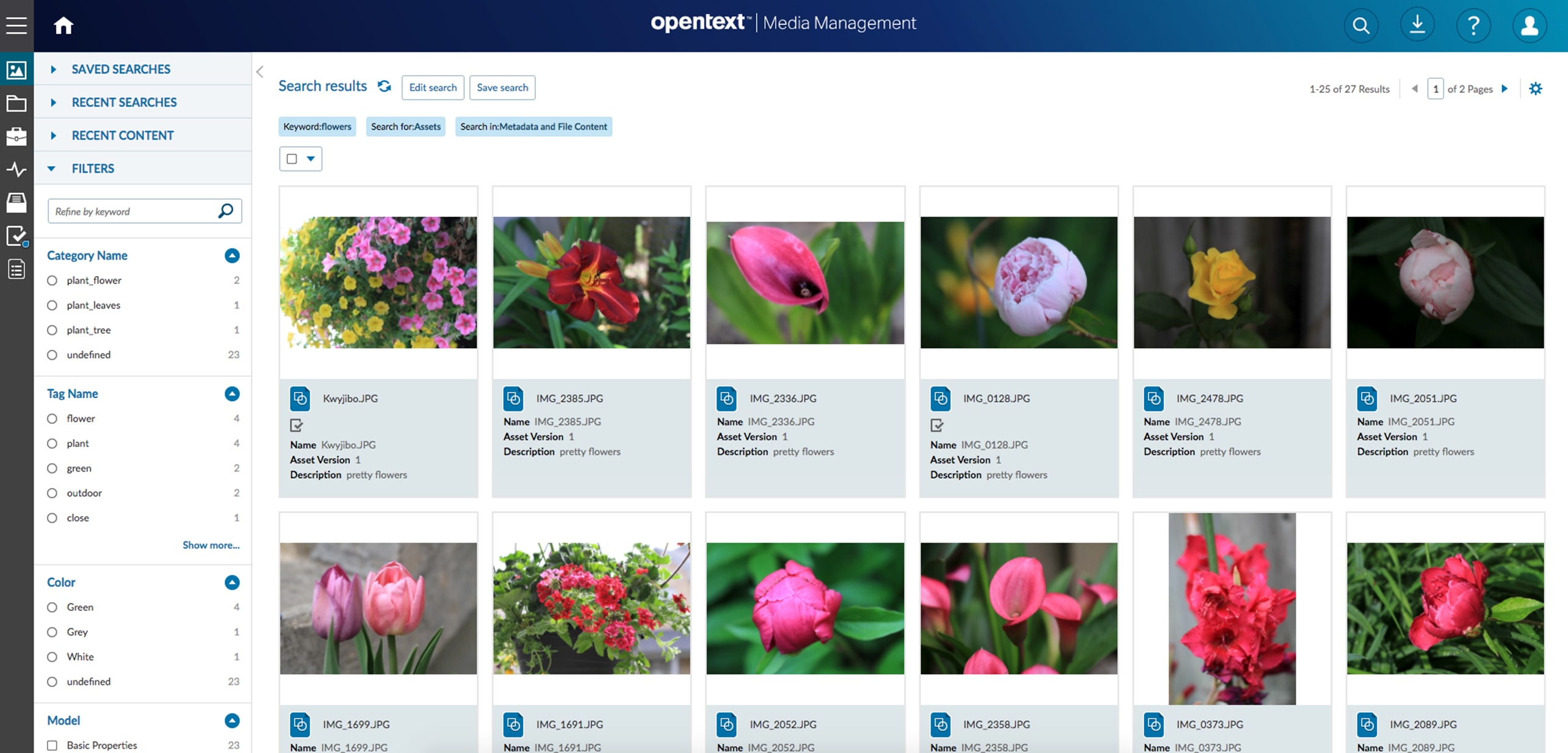Viewport: 1568px width, 753px height.
Task: Open the global search icon
Action: pos(1361,26)
